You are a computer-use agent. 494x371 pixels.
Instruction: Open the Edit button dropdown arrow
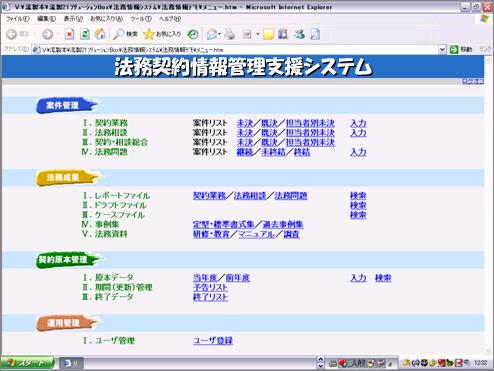tap(257, 34)
